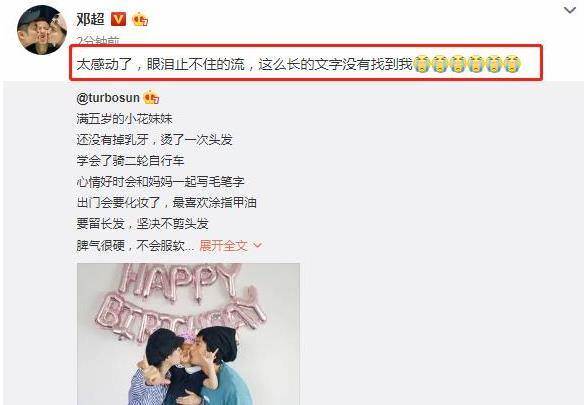The image size is (584, 405).
Task: Click the last crying emoji in post
Action: tap(513, 64)
